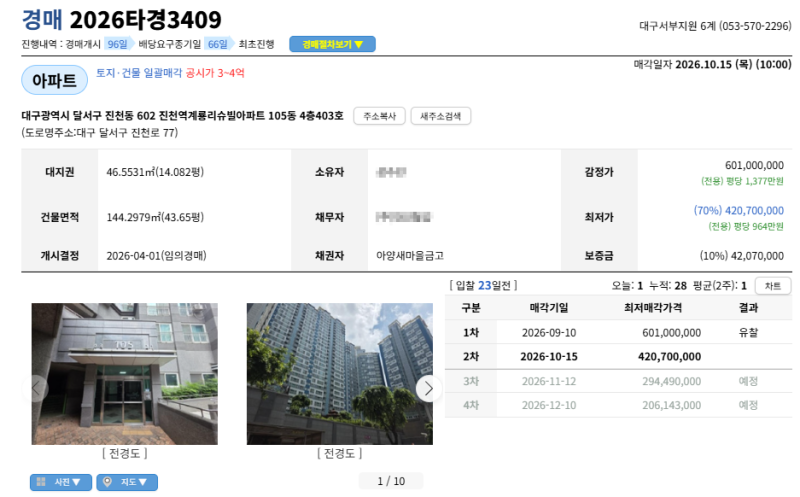Image resolution: width=800 pixels, height=497 pixels.
Task: Click the creditor name 아양새마을금고
Action: coord(410,256)
